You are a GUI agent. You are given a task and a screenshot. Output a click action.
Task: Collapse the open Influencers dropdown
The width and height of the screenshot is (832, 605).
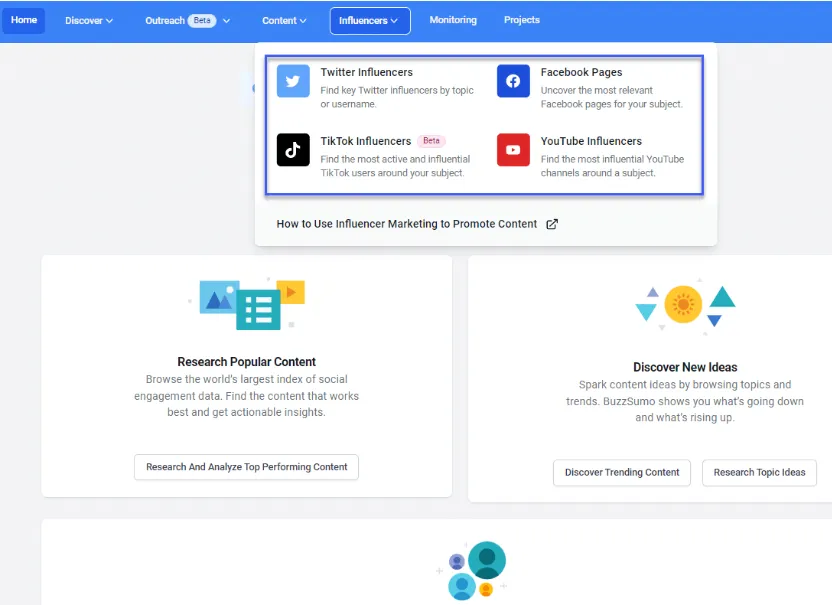[369, 19]
